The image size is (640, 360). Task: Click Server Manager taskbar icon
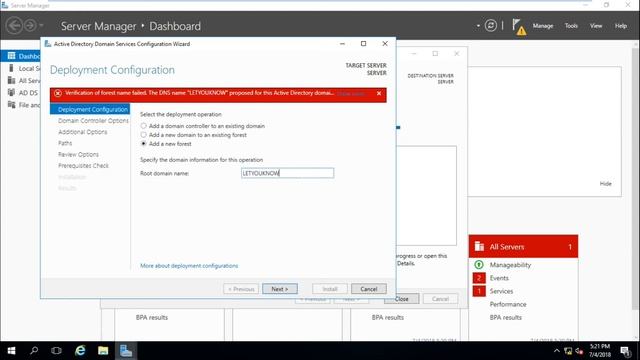coord(126,351)
